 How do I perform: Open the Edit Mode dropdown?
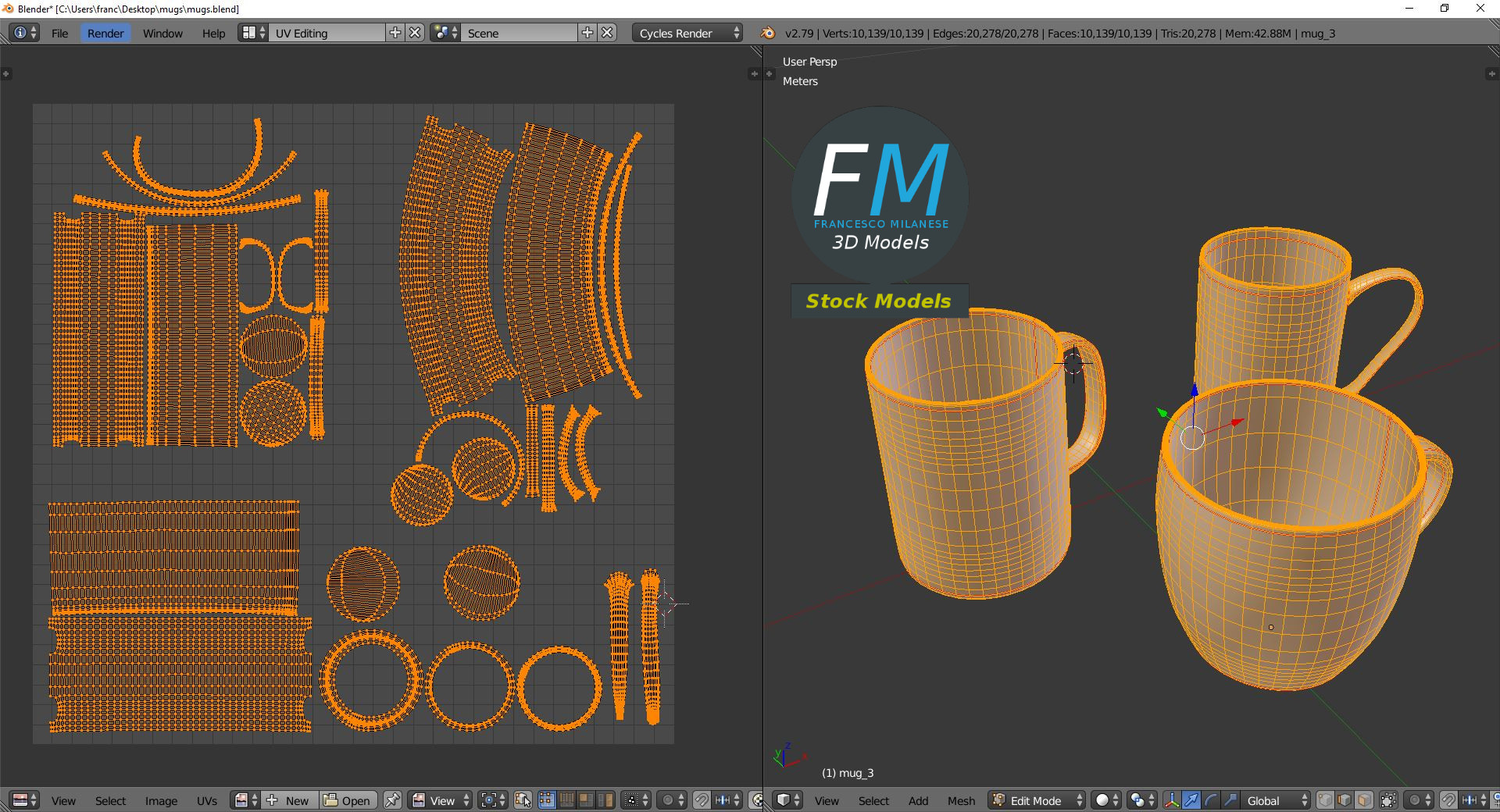[x=1037, y=800]
